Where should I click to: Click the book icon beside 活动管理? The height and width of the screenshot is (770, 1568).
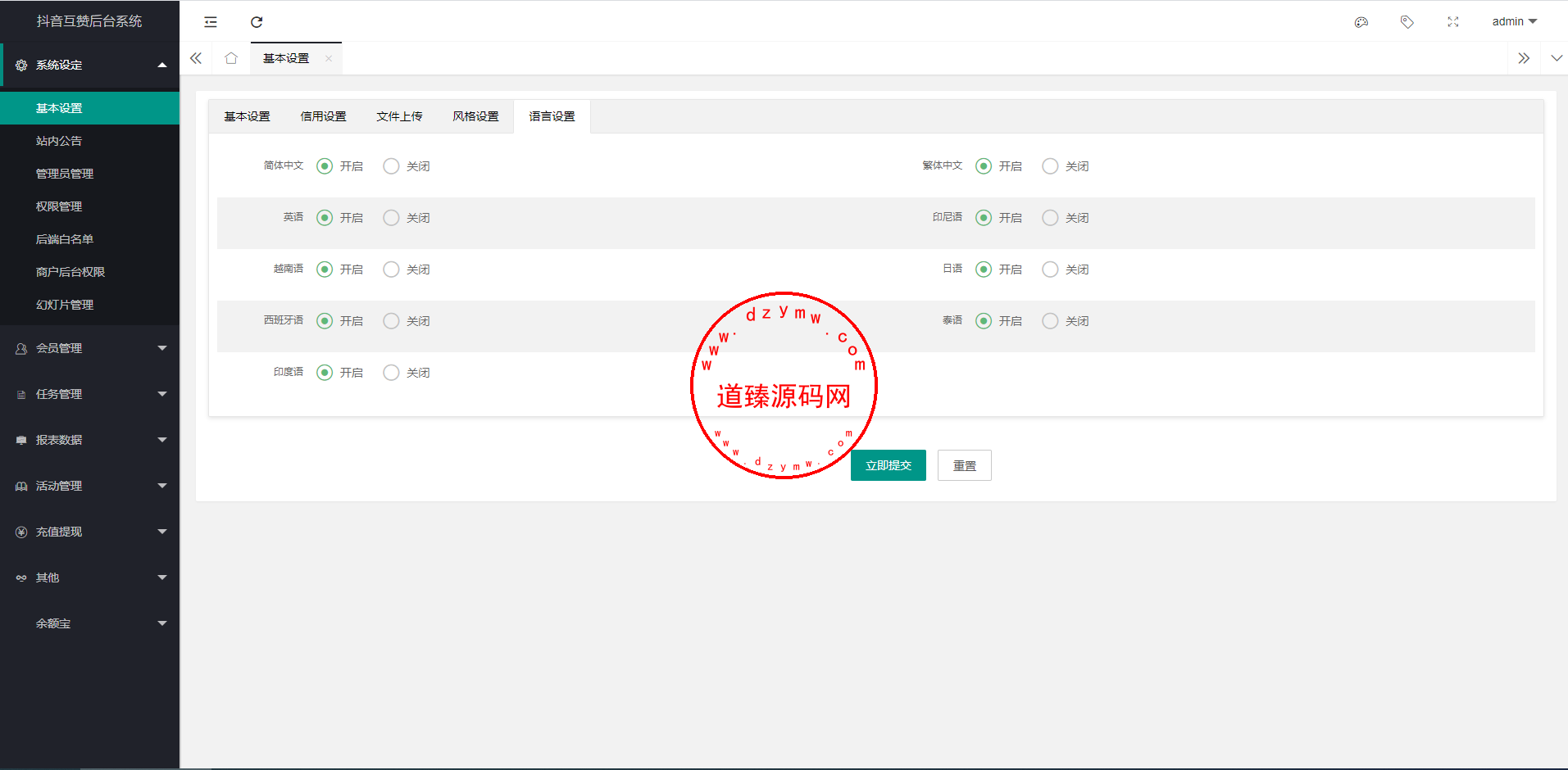(21, 486)
